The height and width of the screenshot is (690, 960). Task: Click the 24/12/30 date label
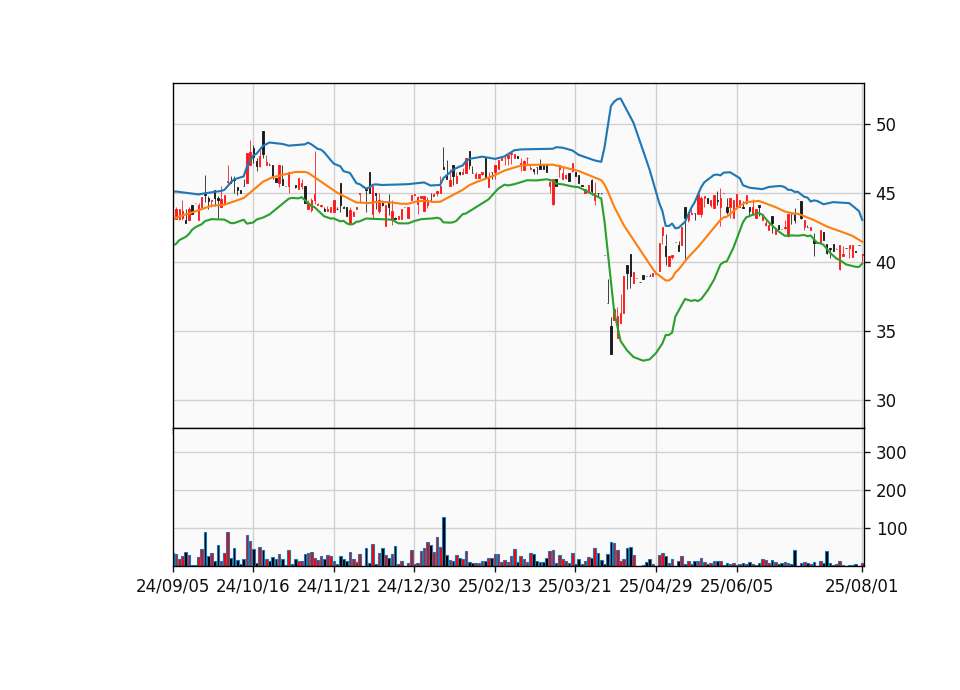tap(414, 586)
